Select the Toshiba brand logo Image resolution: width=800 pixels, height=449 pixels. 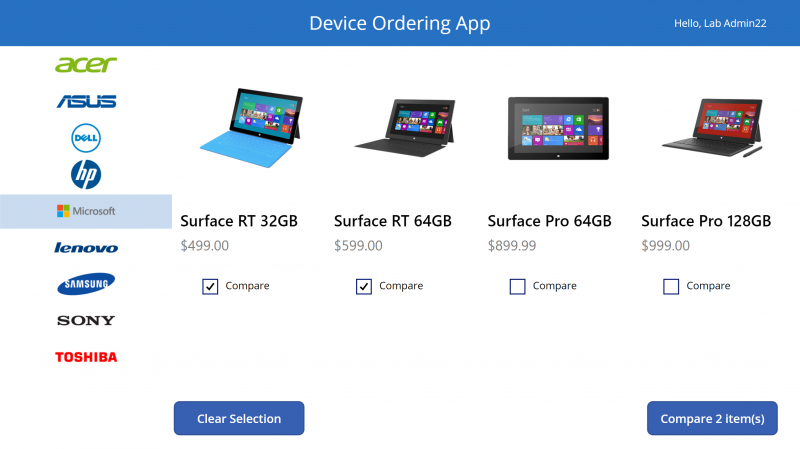tap(86, 357)
